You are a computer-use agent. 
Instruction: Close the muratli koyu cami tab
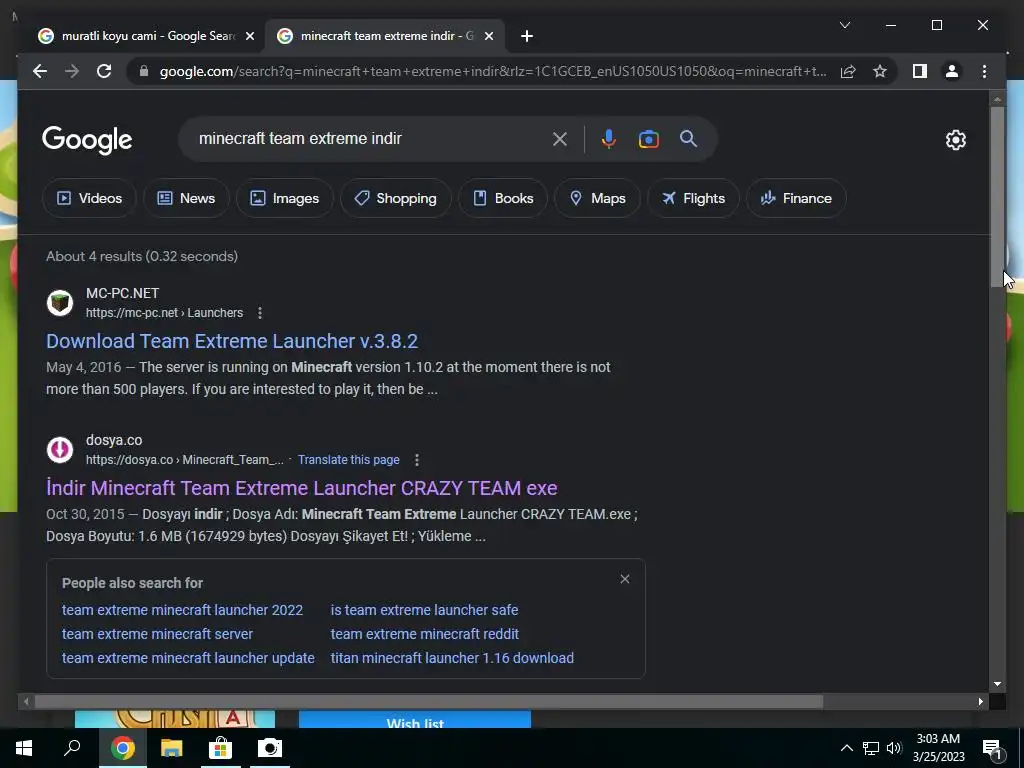pyautogui.click(x=249, y=36)
